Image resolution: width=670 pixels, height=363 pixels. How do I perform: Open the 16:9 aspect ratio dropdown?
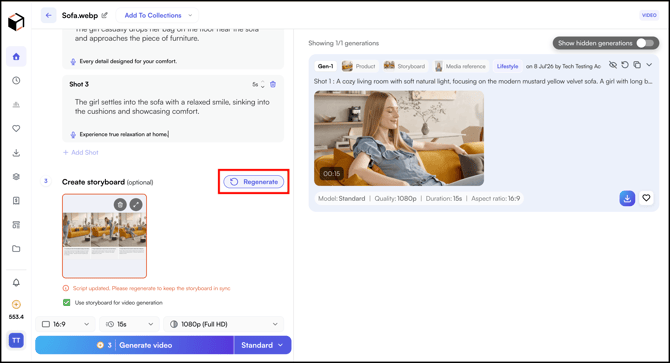pyautogui.click(x=65, y=325)
